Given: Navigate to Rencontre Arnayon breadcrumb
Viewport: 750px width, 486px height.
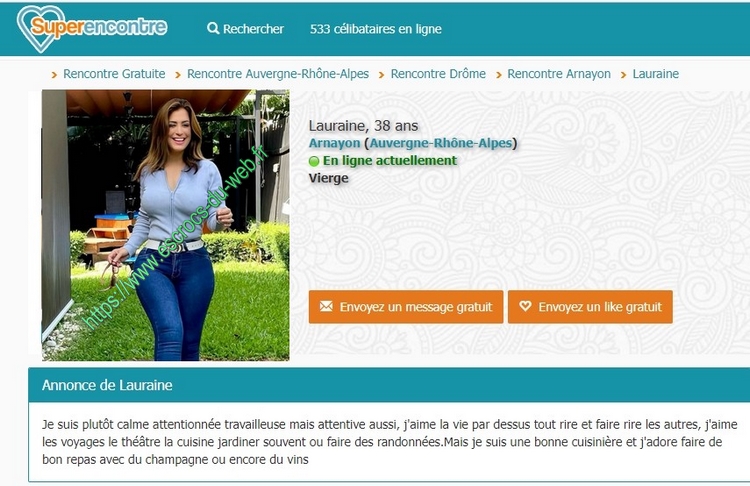Looking at the screenshot, I should pos(559,74).
